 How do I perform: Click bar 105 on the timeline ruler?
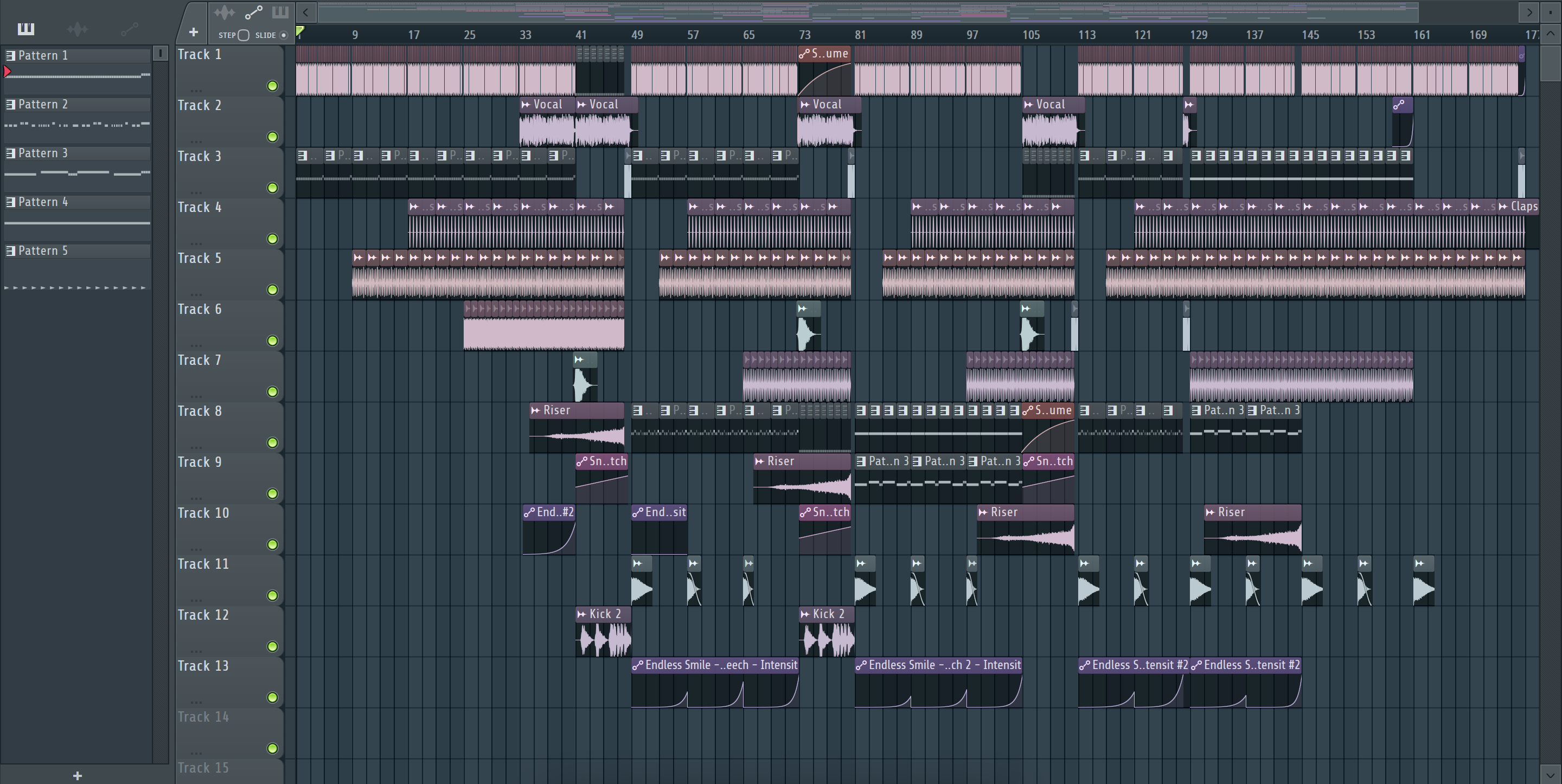pos(1031,35)
